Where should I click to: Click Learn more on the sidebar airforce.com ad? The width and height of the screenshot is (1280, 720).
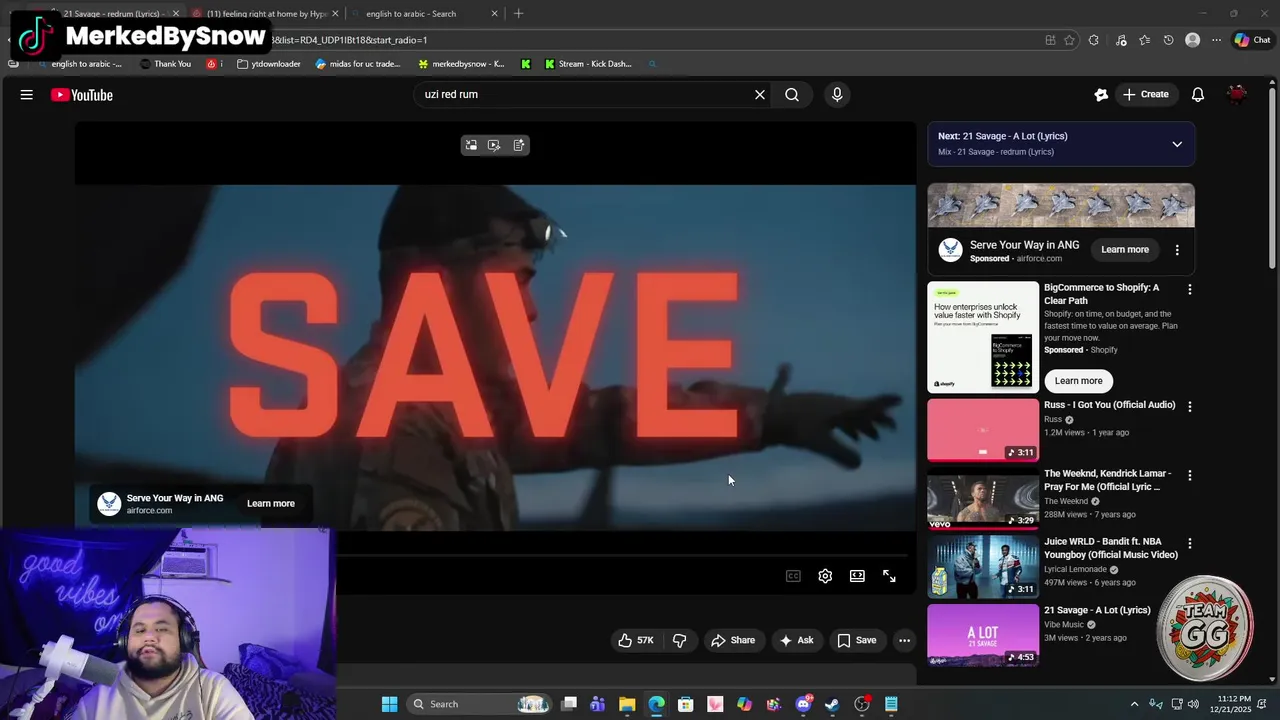coord(1125,249)
